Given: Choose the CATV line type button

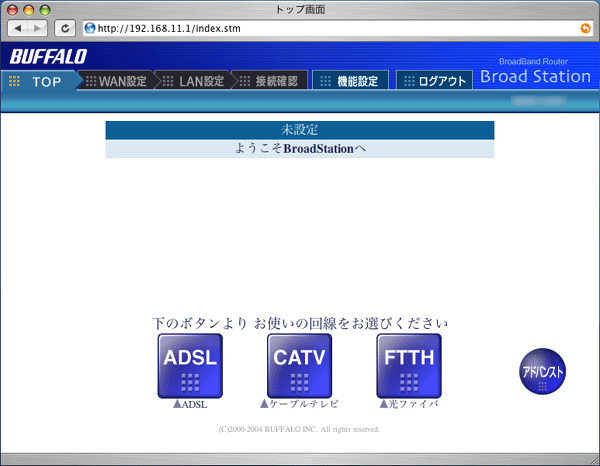Looking at the screenshot, I should click(299, 366).
